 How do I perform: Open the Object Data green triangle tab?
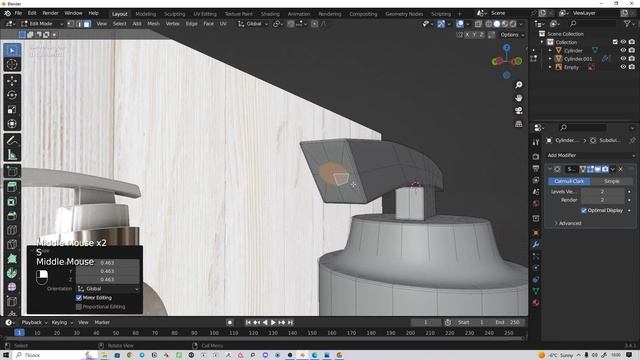point(536,291)
